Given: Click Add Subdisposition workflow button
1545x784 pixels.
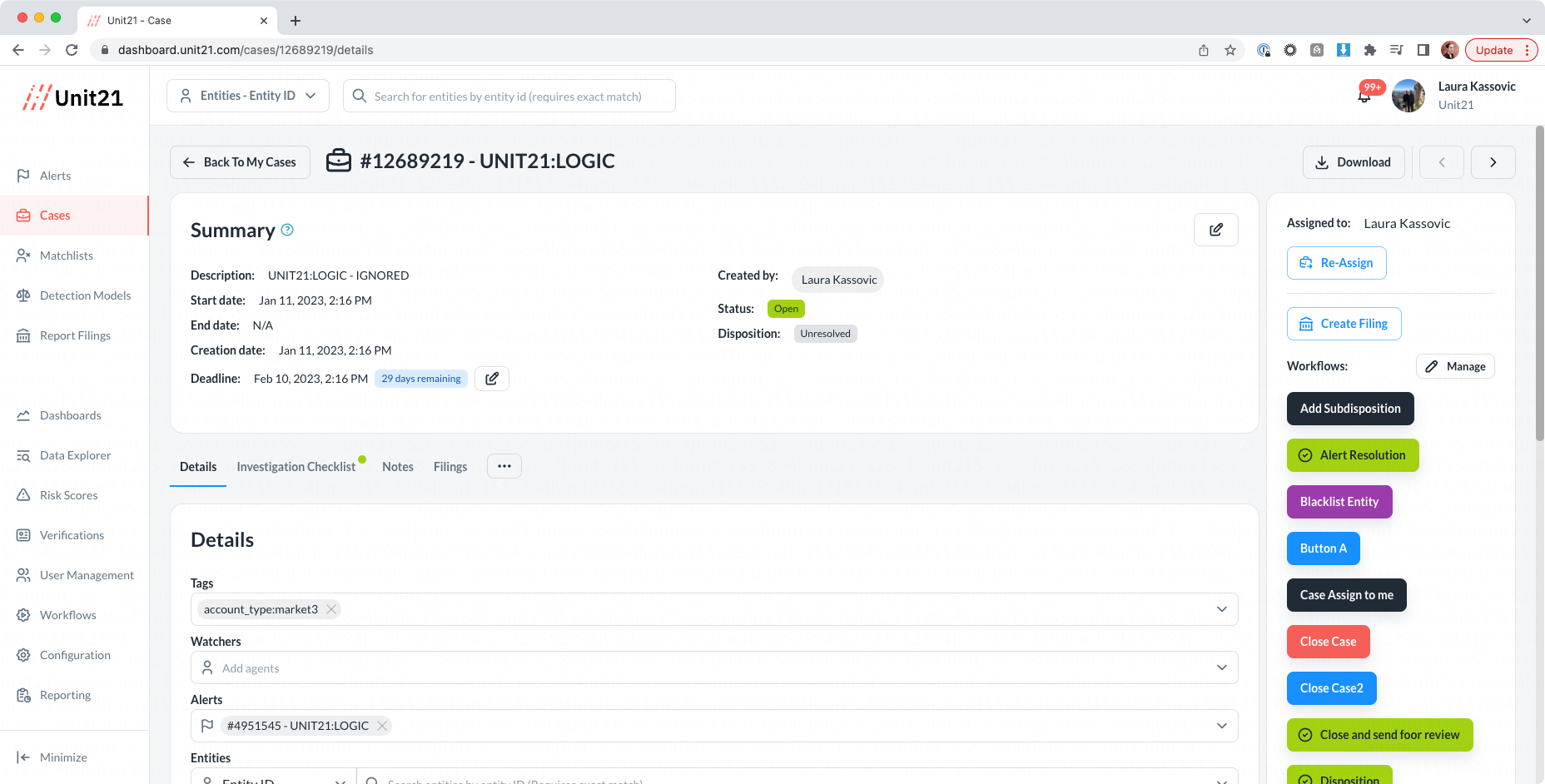Looking at the screenshot, I should click(x=1350, y=409).
